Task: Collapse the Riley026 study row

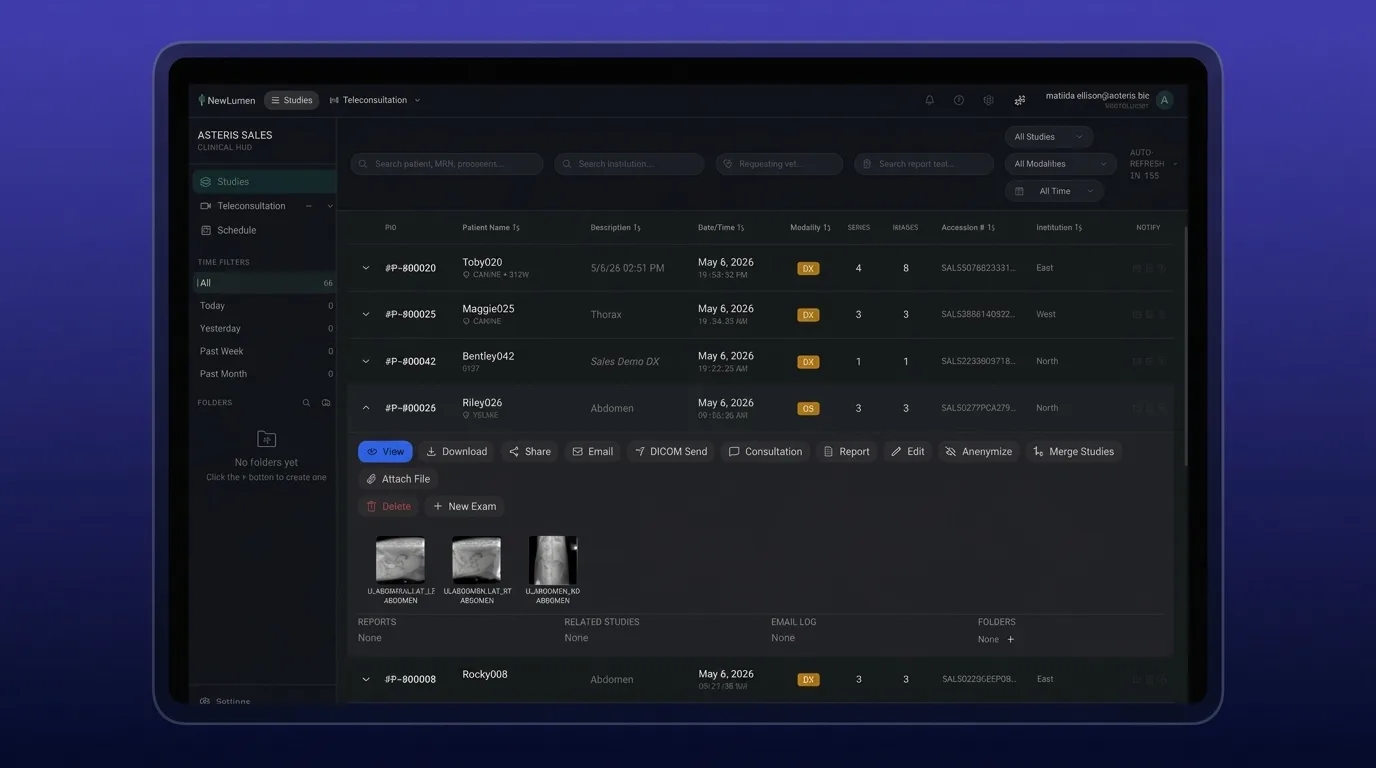Action: (x=366, y=408)
